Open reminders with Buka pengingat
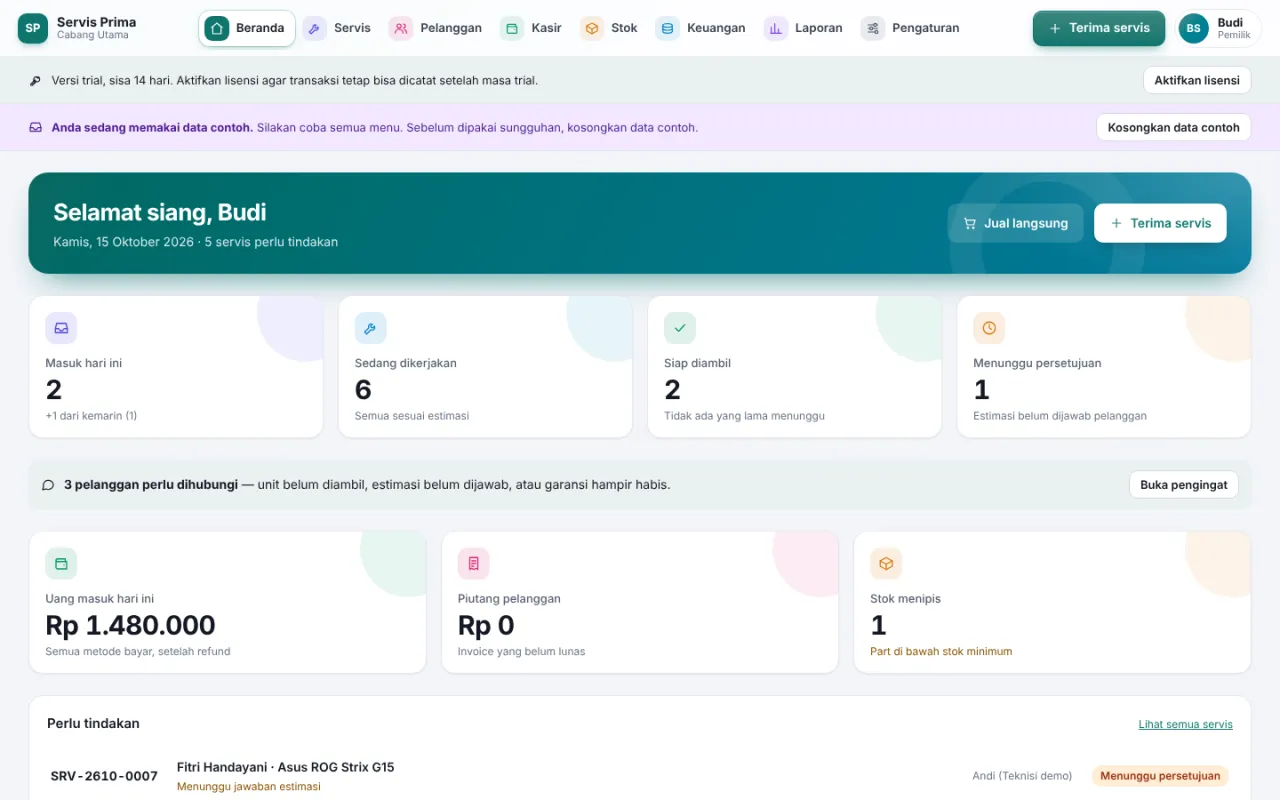The width and height of the screenshot is (1280, 800). 1184,485
